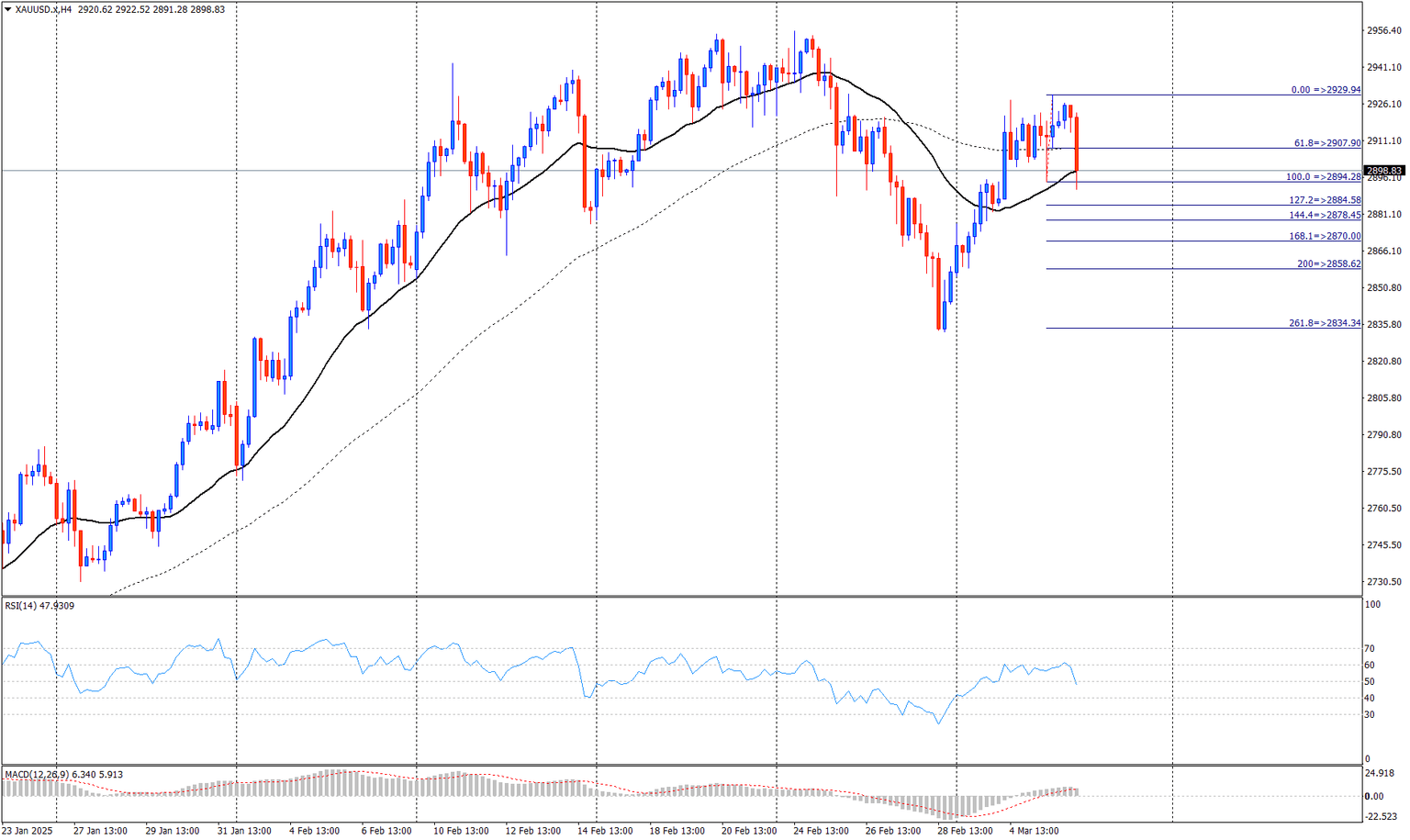The width and height of the screenshot is (1410, 840).
Task: Select the Fibonacci 144.4 => 2878.45 level
Action: coord(1325,216)
